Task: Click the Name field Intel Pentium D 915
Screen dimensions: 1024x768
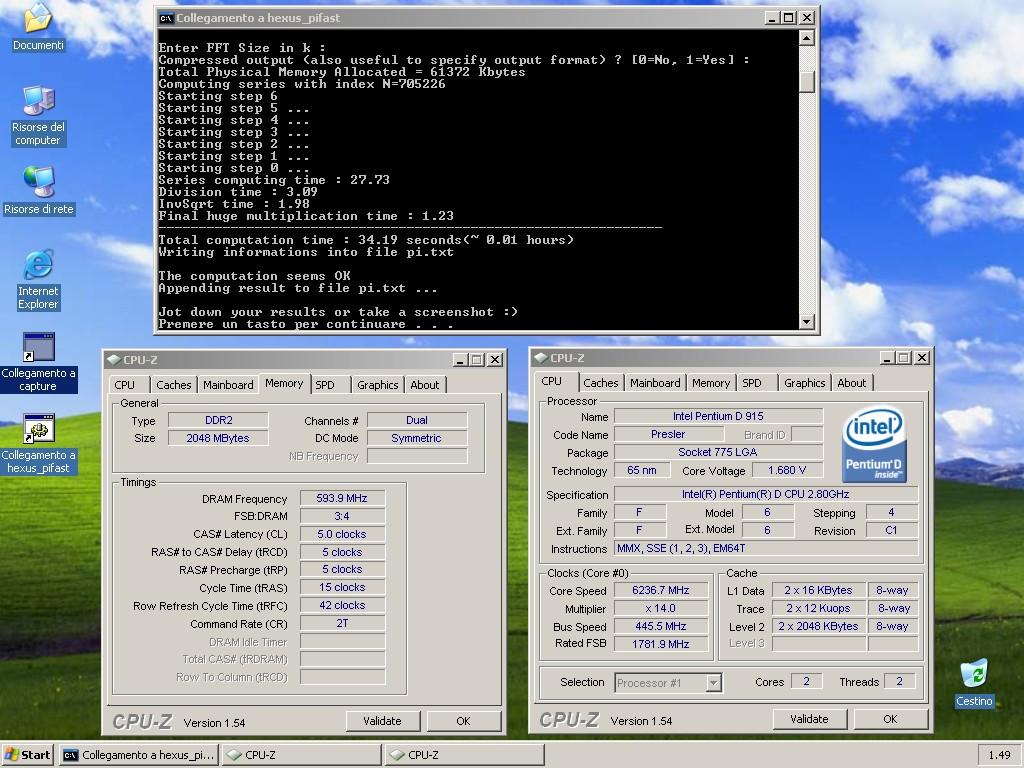Action: (718, 416)
